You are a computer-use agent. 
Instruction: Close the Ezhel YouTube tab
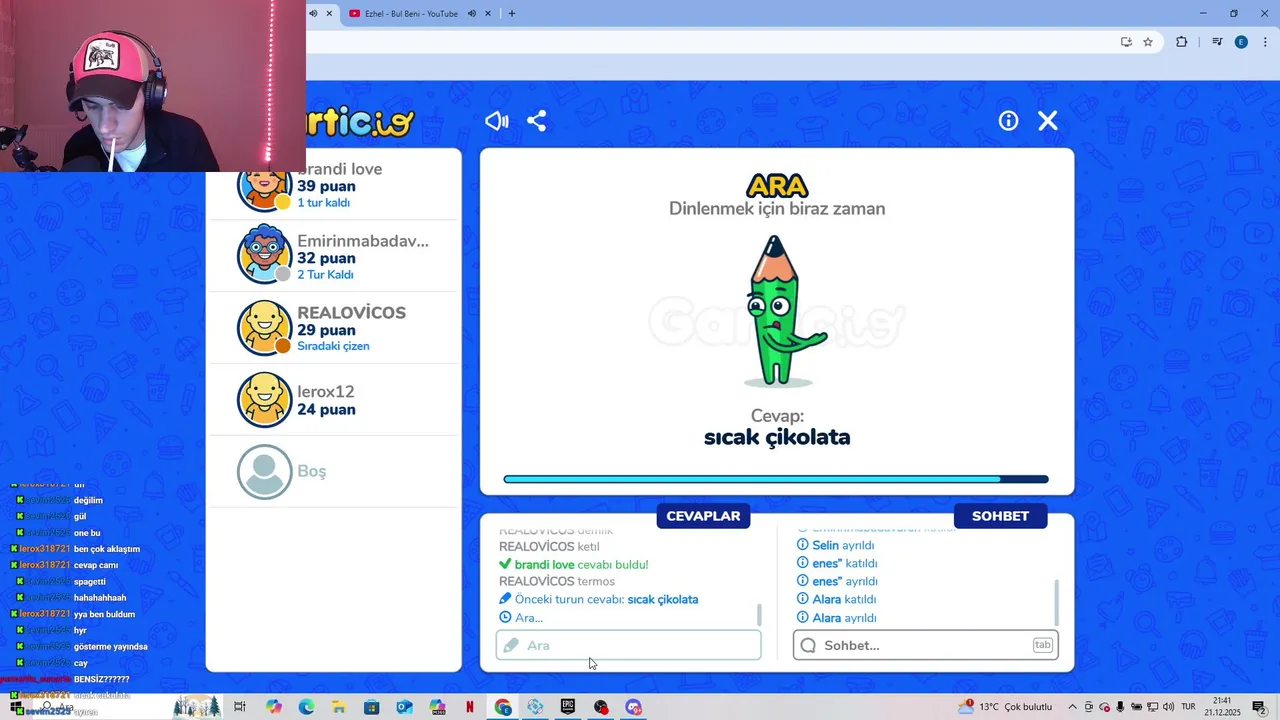(487, 14)
